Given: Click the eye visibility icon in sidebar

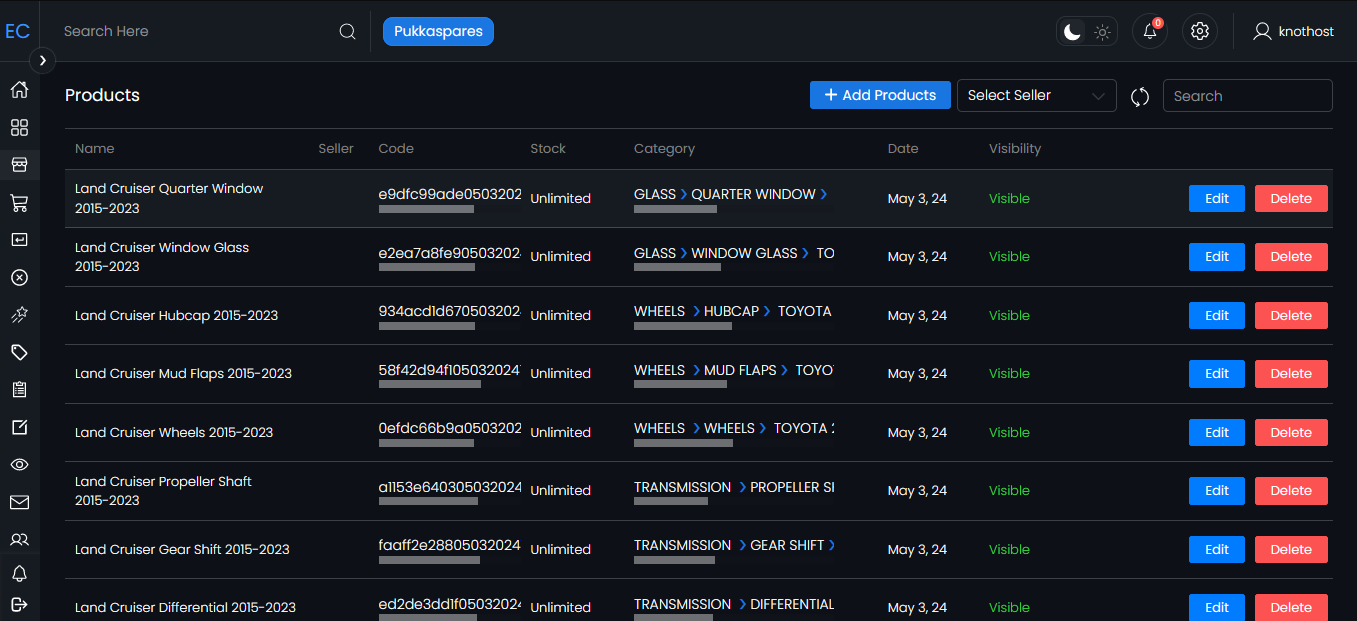Looking at the screenshot, I should pos(19,465).
